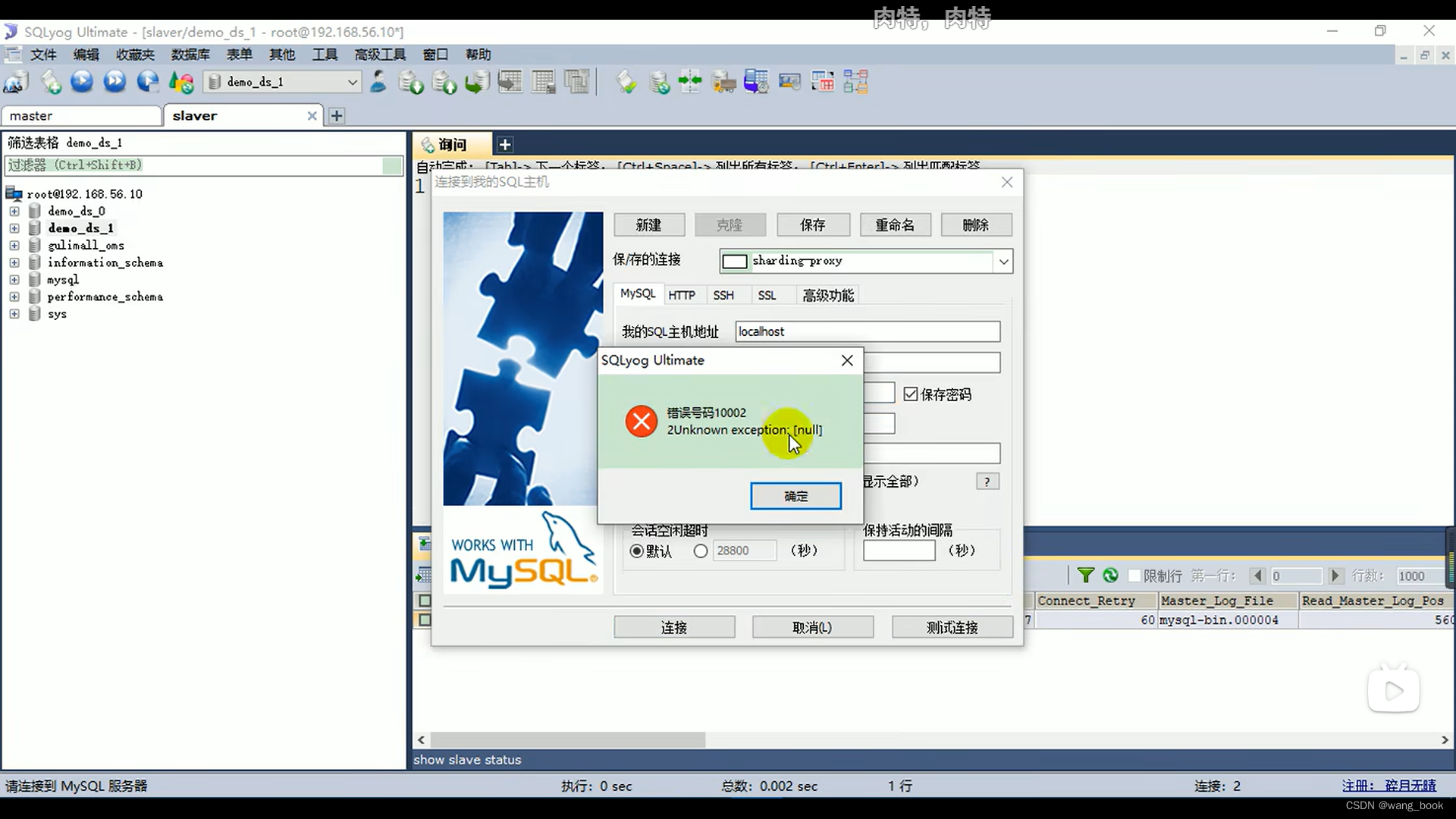Click 确定 in the error dialog

click(x=795, y=496)
